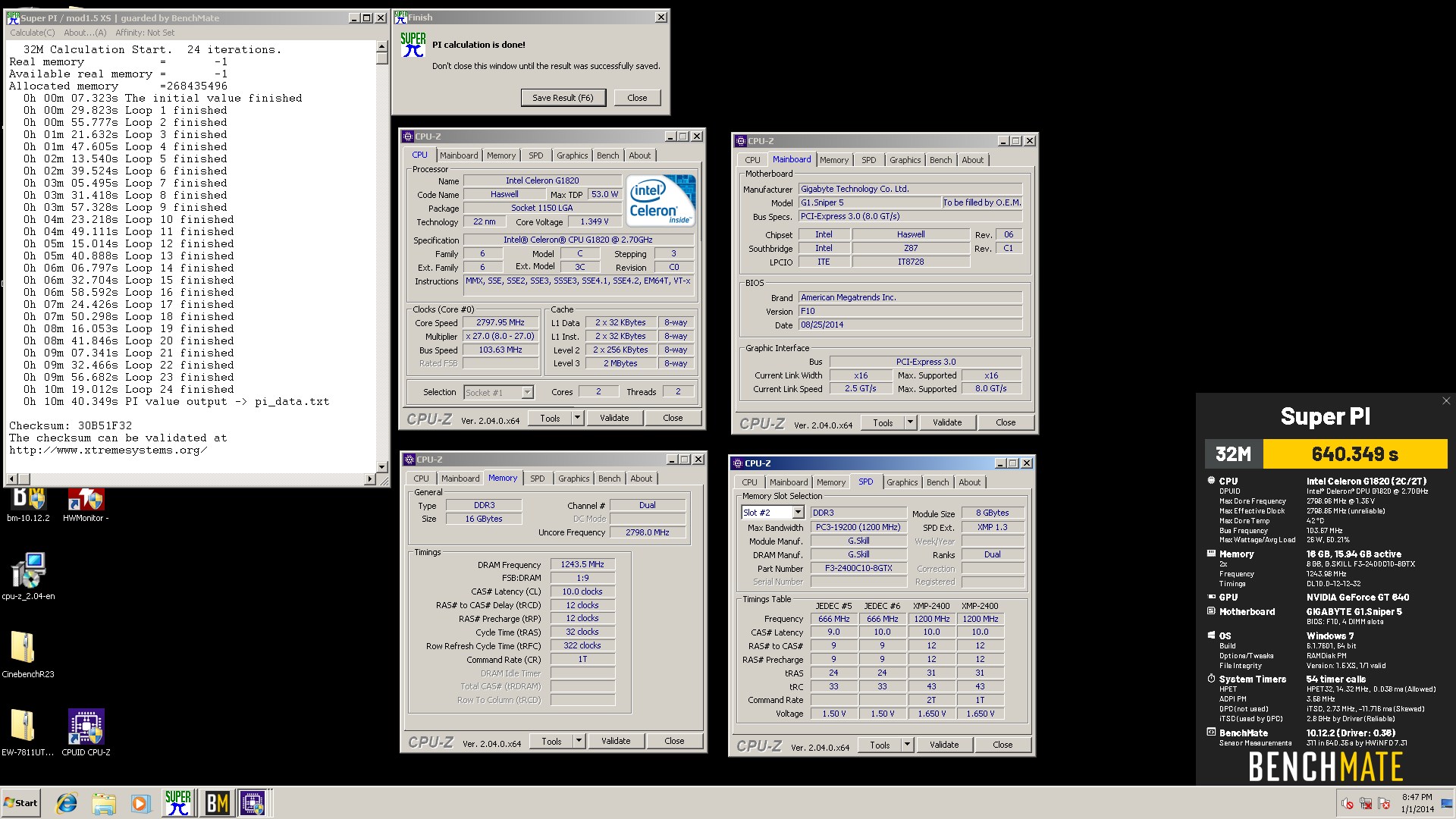Open the cpu-z_2.04-en installer icon
The image size is (1456, 819).
click(x=28, y=576)
